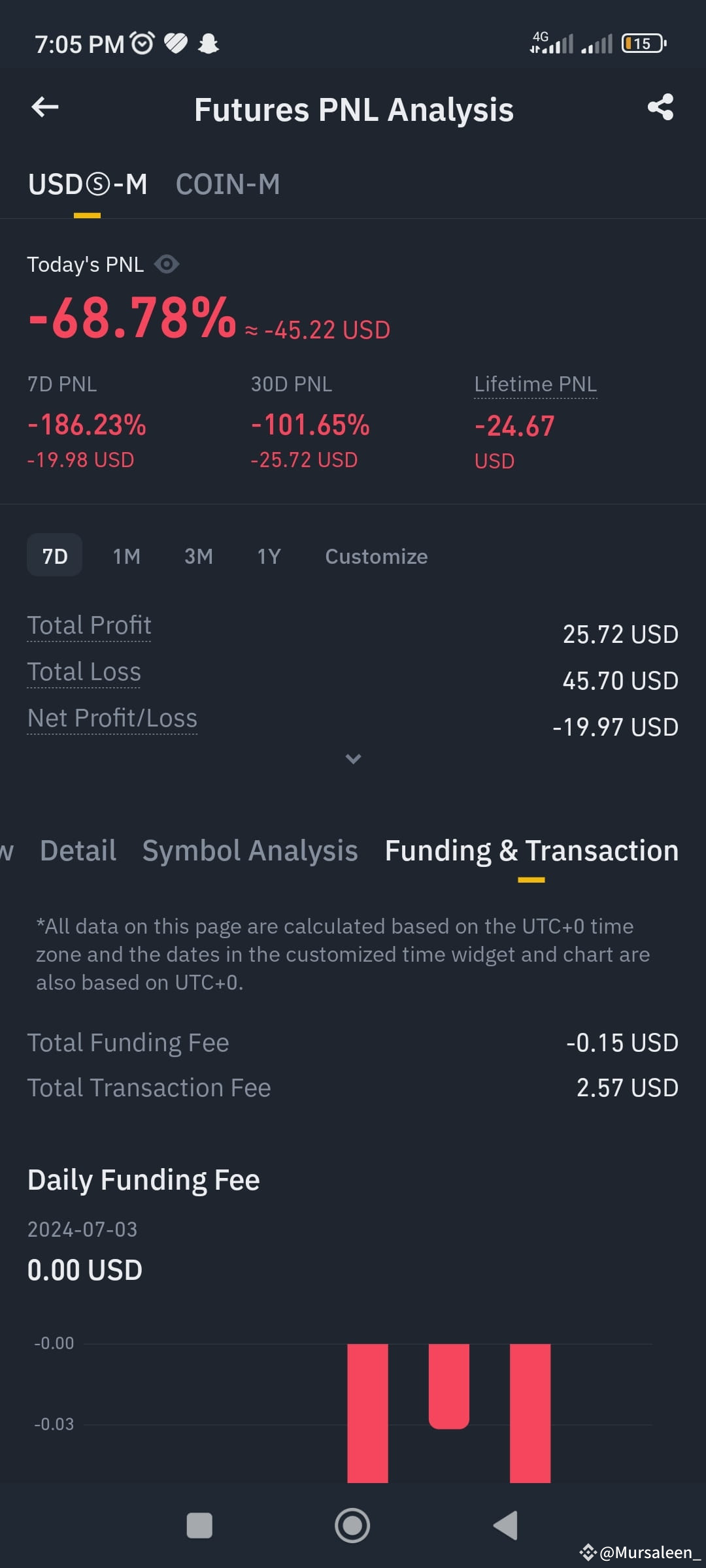706x1568 pixels.
Task: Tap Android home circle button
Action: 352,1526
